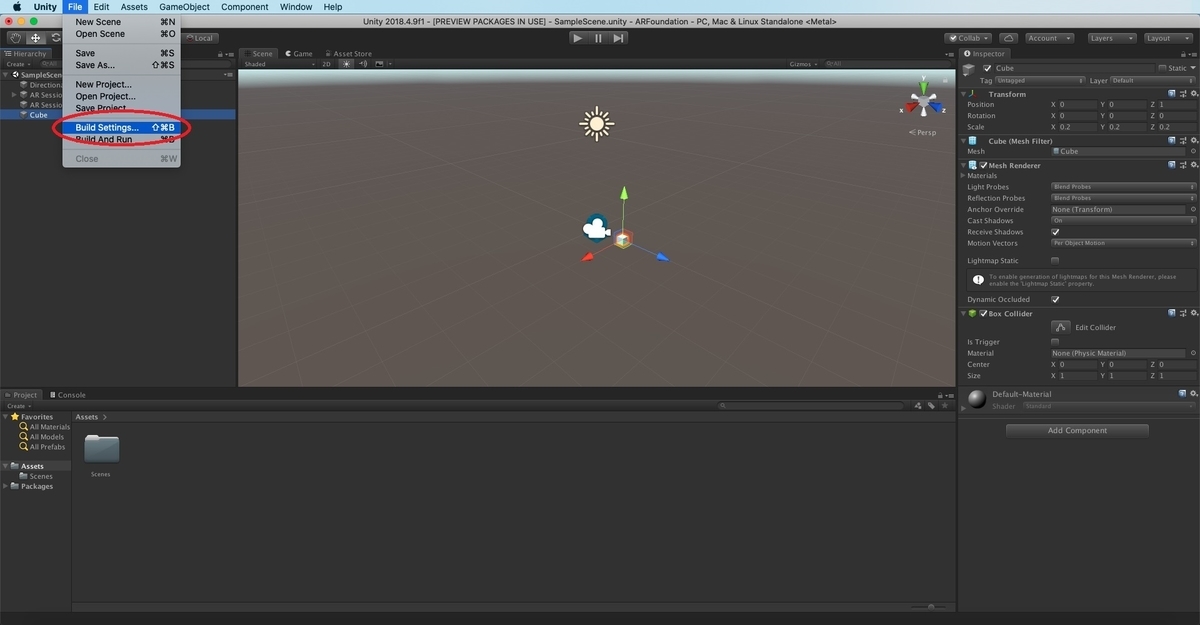Screen dimensions: 1200x625
Task: Select the Hand tool in the toolbar
Action: click(15, 38)
